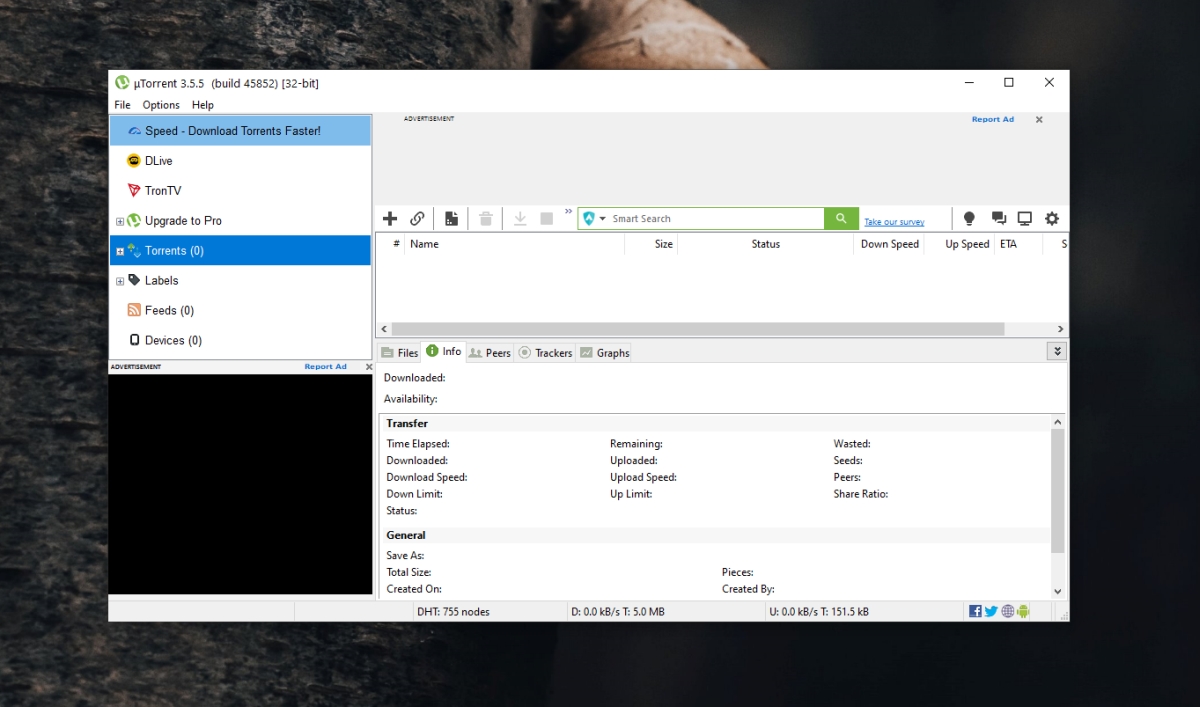This screenshot has height=707, width=1200.
Task: Click right arrow of the horizontal scrollbar
Action: pyautogui.click(x=1060, y=329)
